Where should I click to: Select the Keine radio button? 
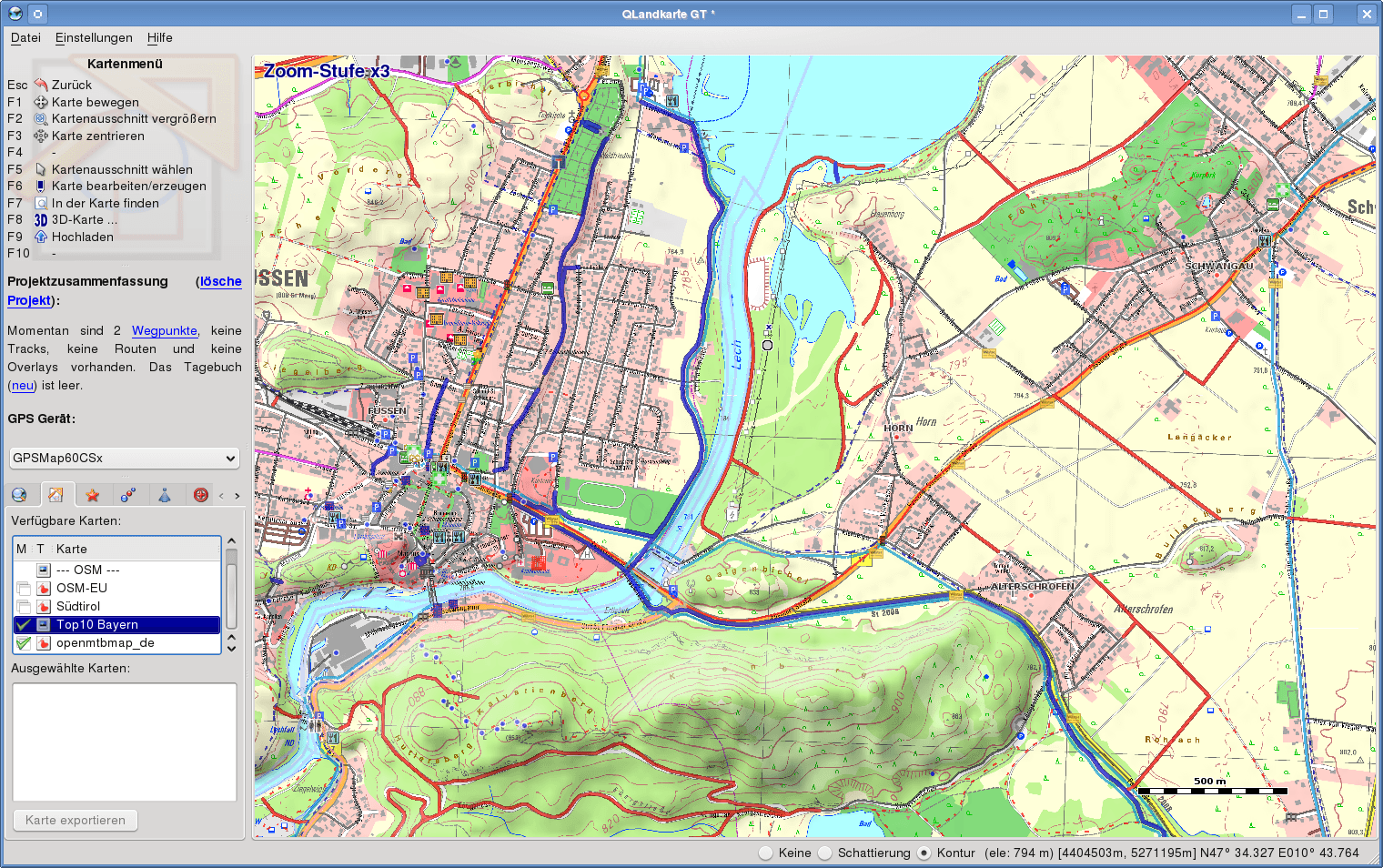[766, 853]
